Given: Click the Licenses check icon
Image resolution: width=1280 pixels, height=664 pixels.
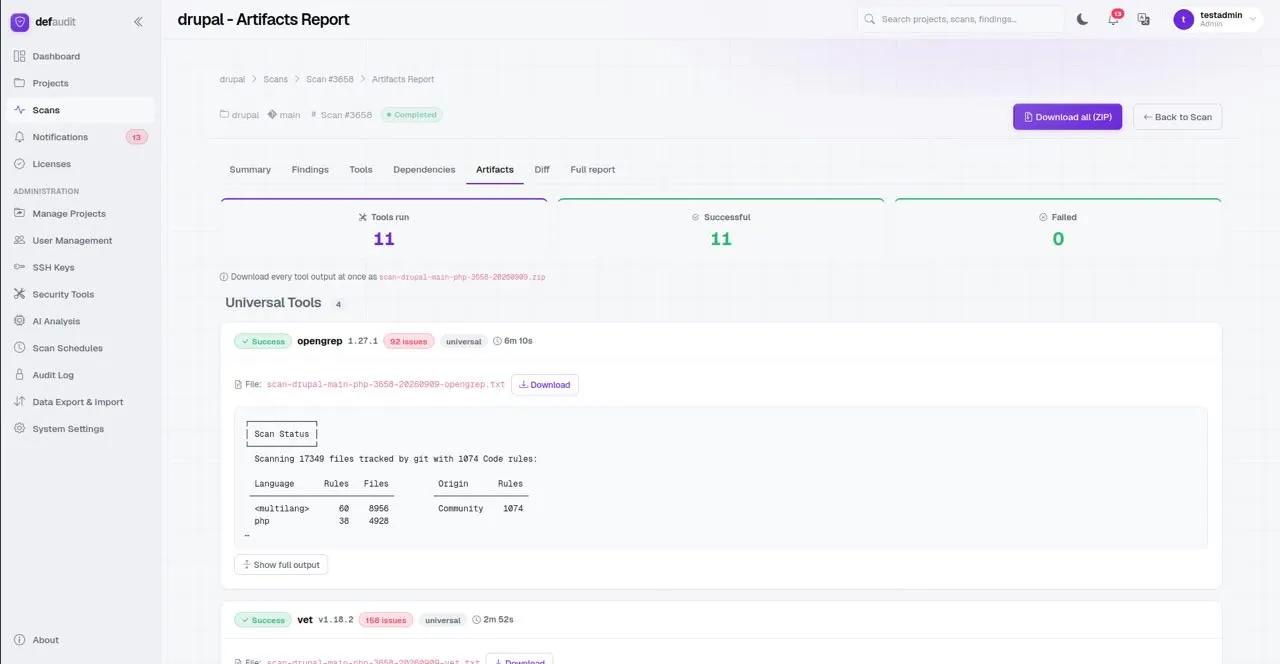Looking at the screenshot, I should tap(20, 164).
